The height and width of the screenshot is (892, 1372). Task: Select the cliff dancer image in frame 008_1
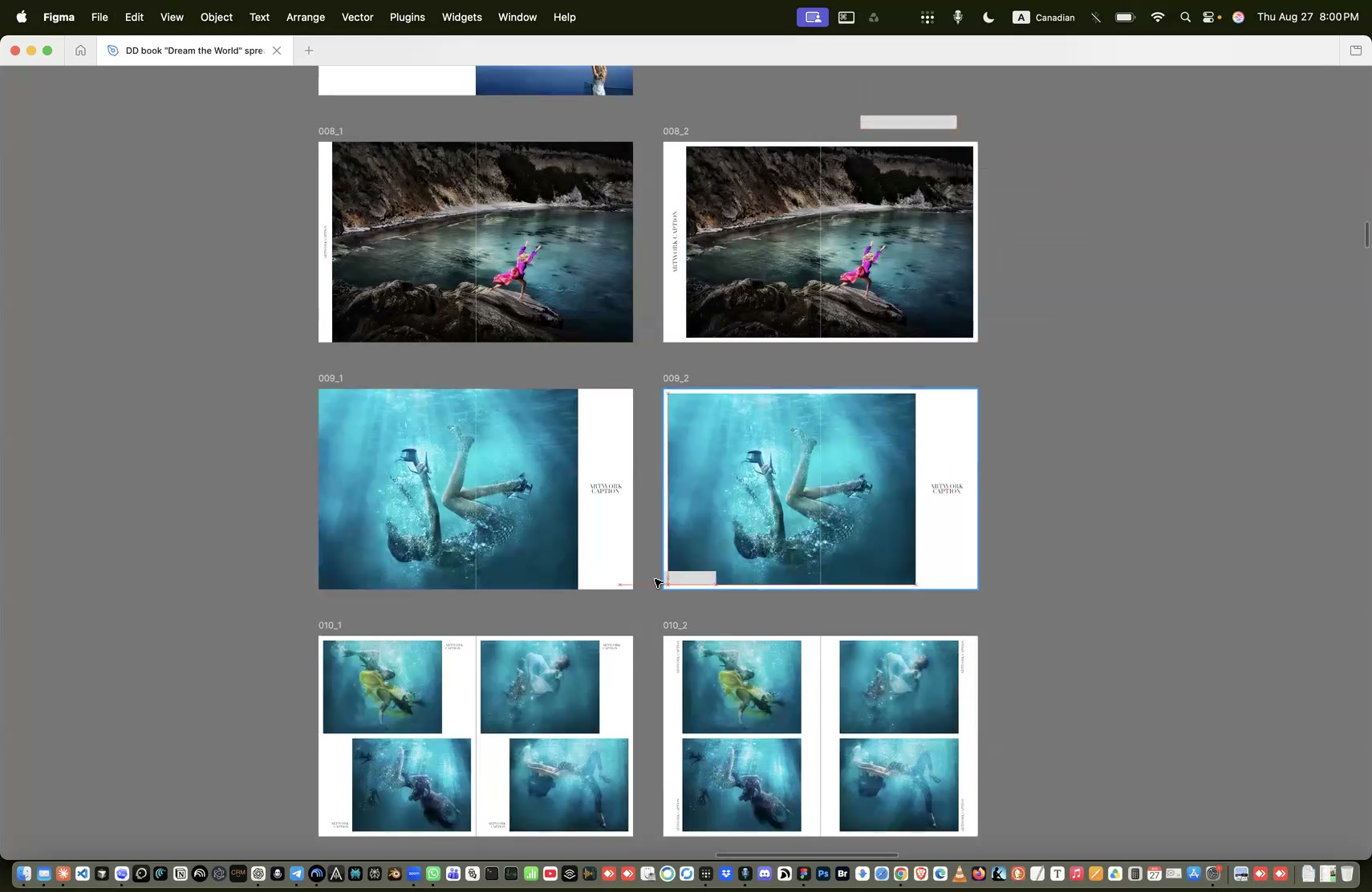click(x=482, y=242)
